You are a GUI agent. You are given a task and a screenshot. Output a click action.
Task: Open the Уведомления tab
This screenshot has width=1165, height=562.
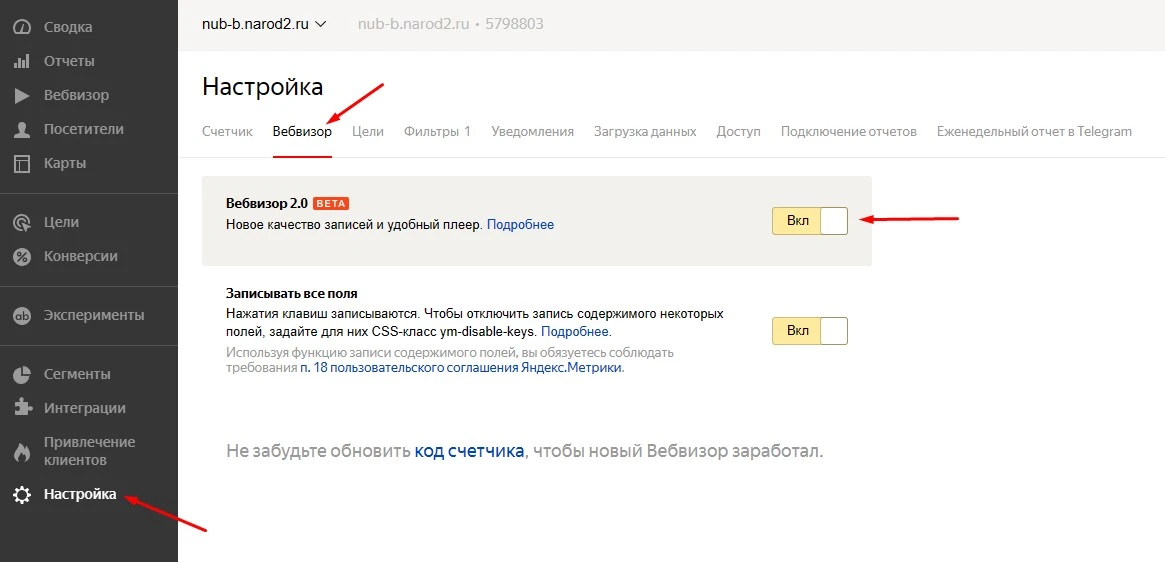pyautogui.click(x=533, y=132)
